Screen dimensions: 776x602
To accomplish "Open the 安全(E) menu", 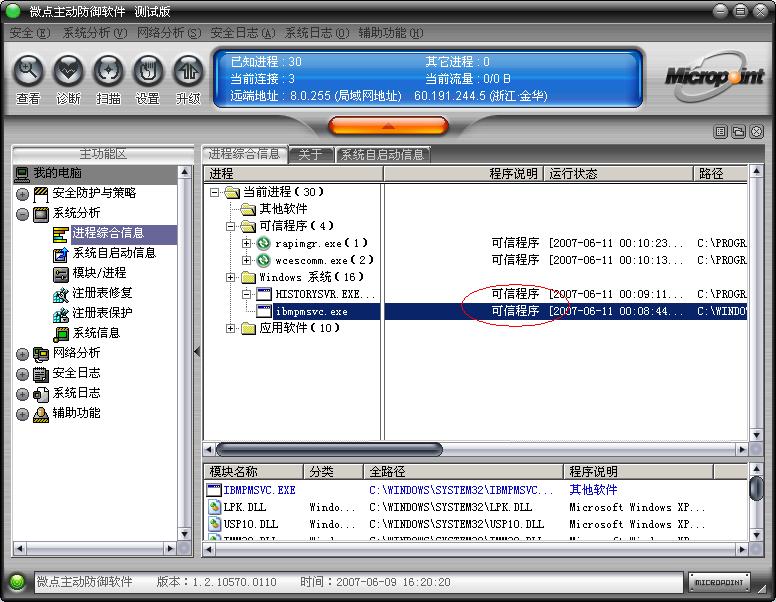I will (x=30, y=33).
